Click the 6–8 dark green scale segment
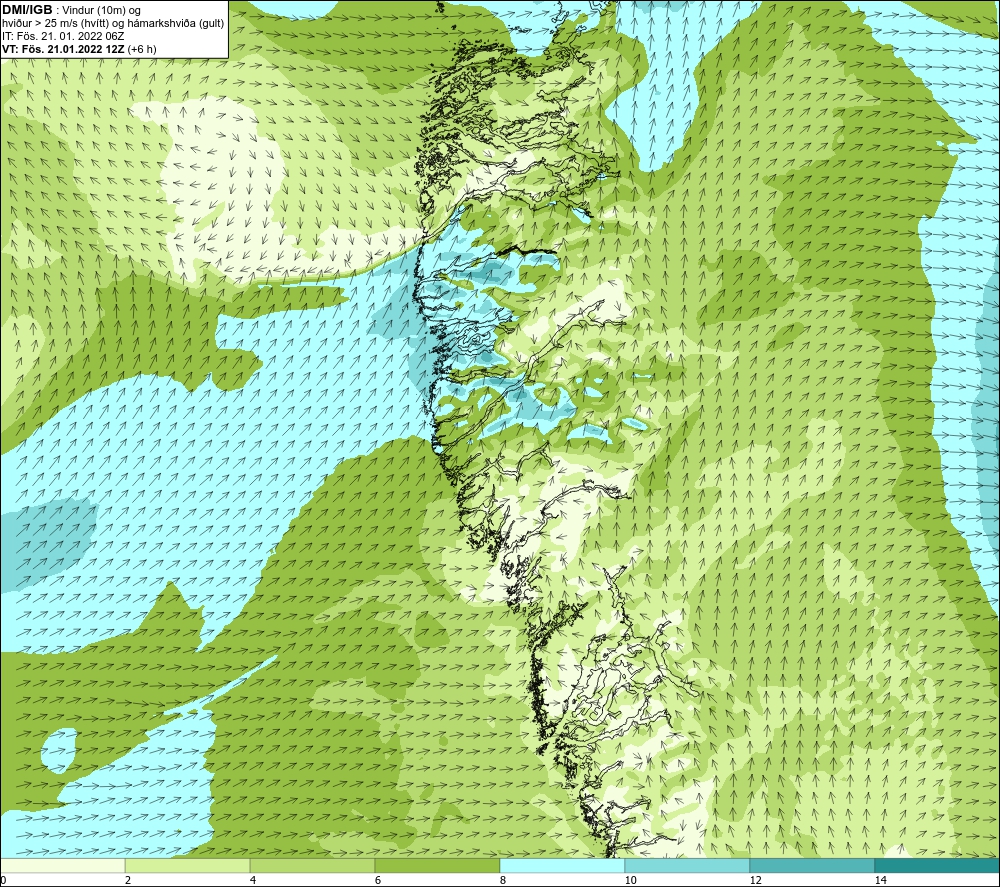This screenshot has height=887, width=1000. point(438,865)
